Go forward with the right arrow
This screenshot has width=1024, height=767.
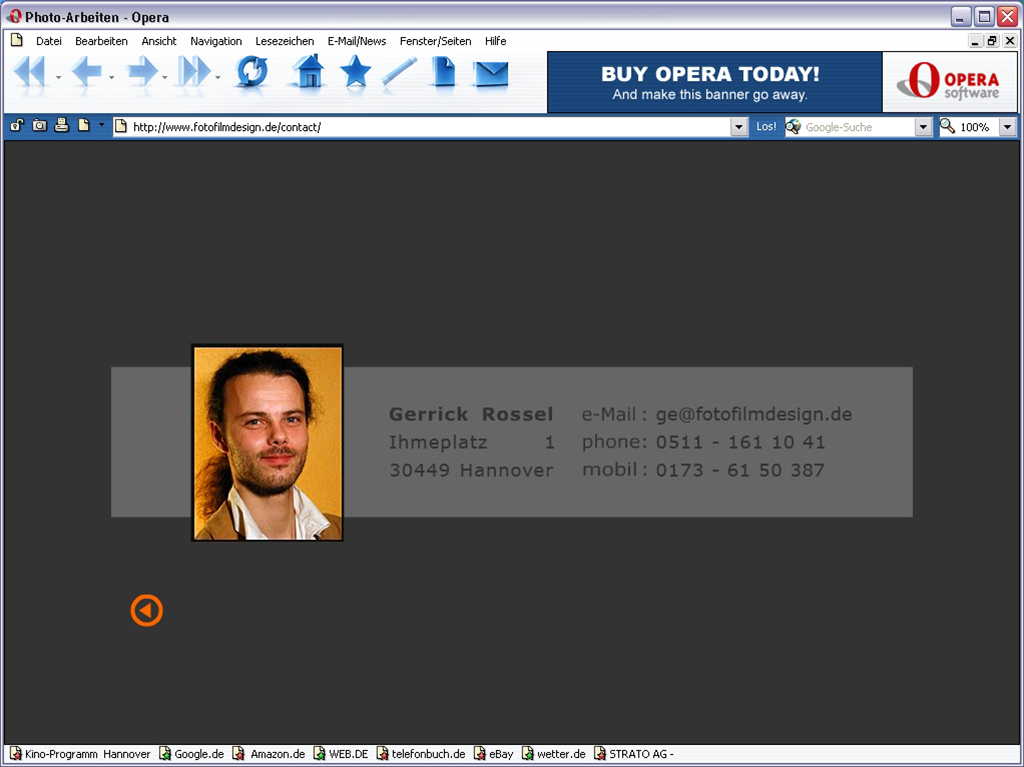pos(142,72)
